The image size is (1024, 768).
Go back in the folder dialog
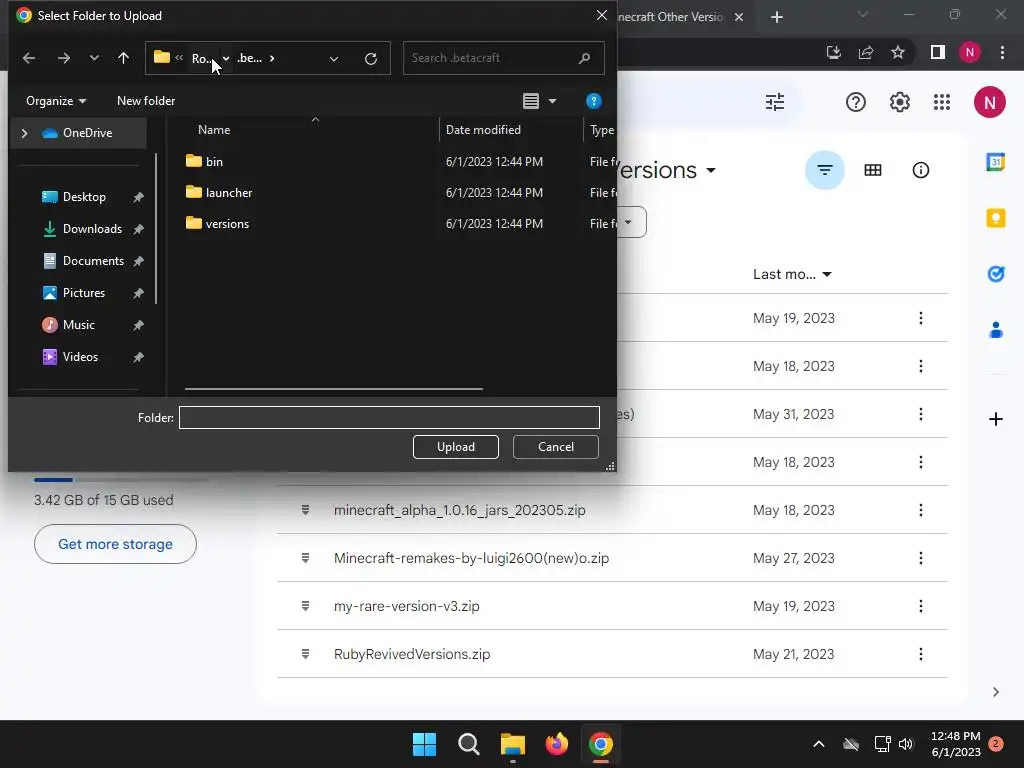click(29, 58)
